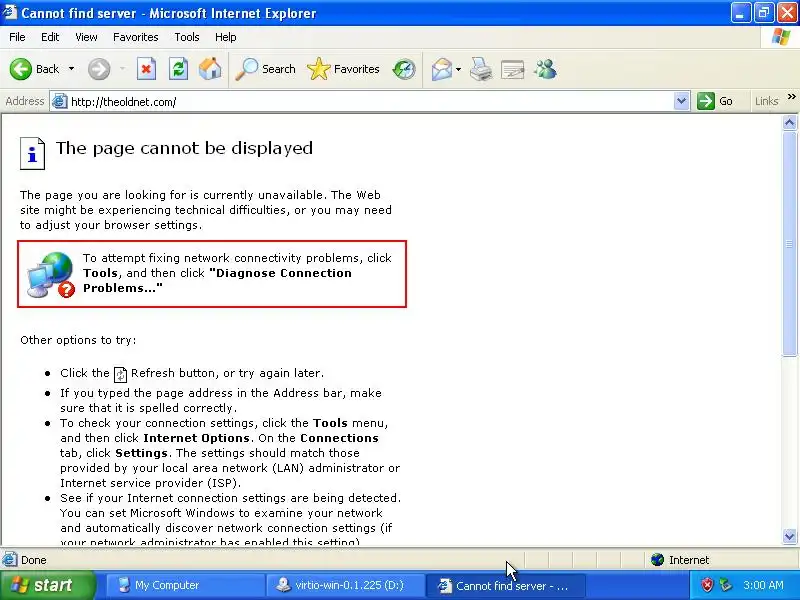Click the 3:00 AM tray clock
This screenshot has width=800, height=600.
click(763, 585)
